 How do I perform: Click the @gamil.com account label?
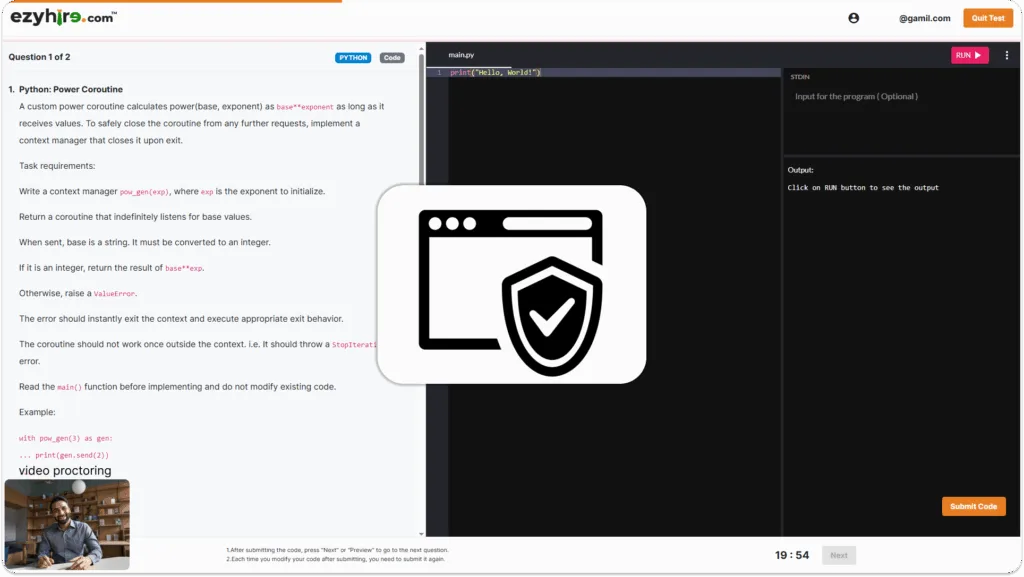click(x=924, y=18)
